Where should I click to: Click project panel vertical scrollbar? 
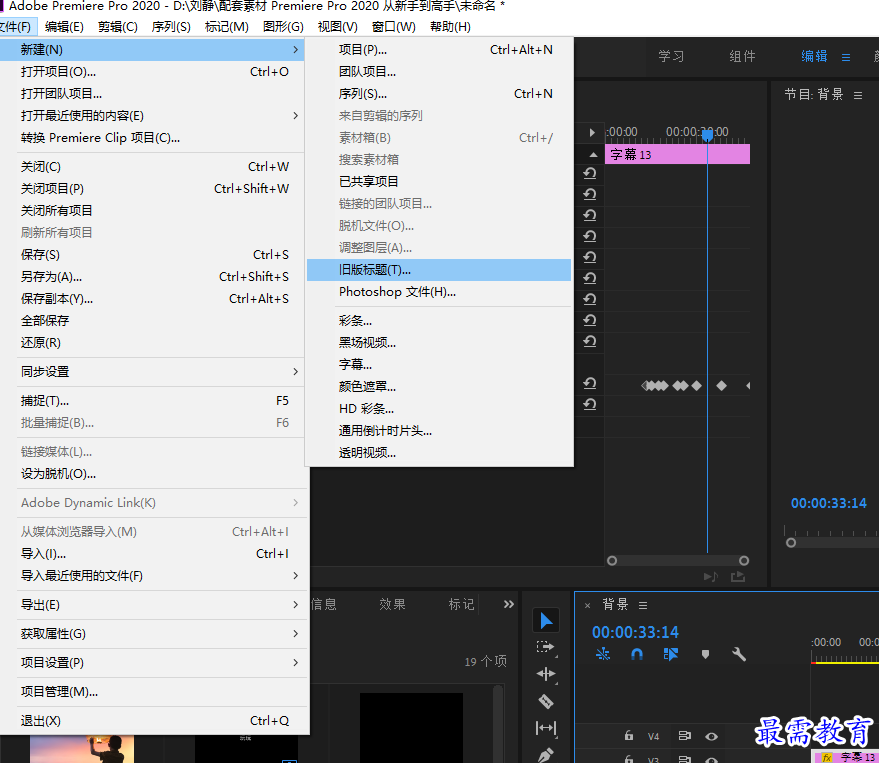coord(498,723)
